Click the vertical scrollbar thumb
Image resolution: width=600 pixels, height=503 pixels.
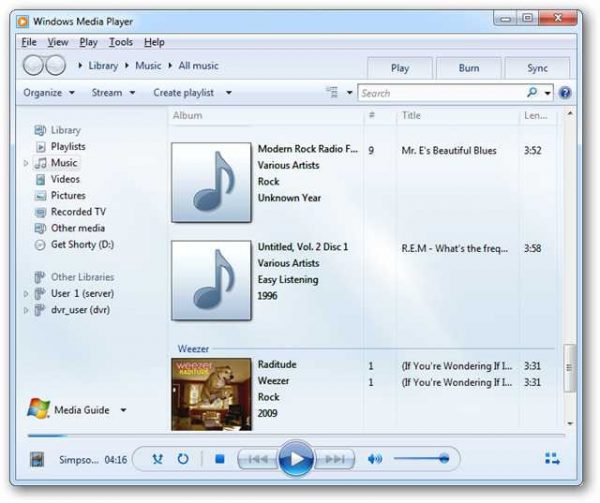tap(569, 368)
